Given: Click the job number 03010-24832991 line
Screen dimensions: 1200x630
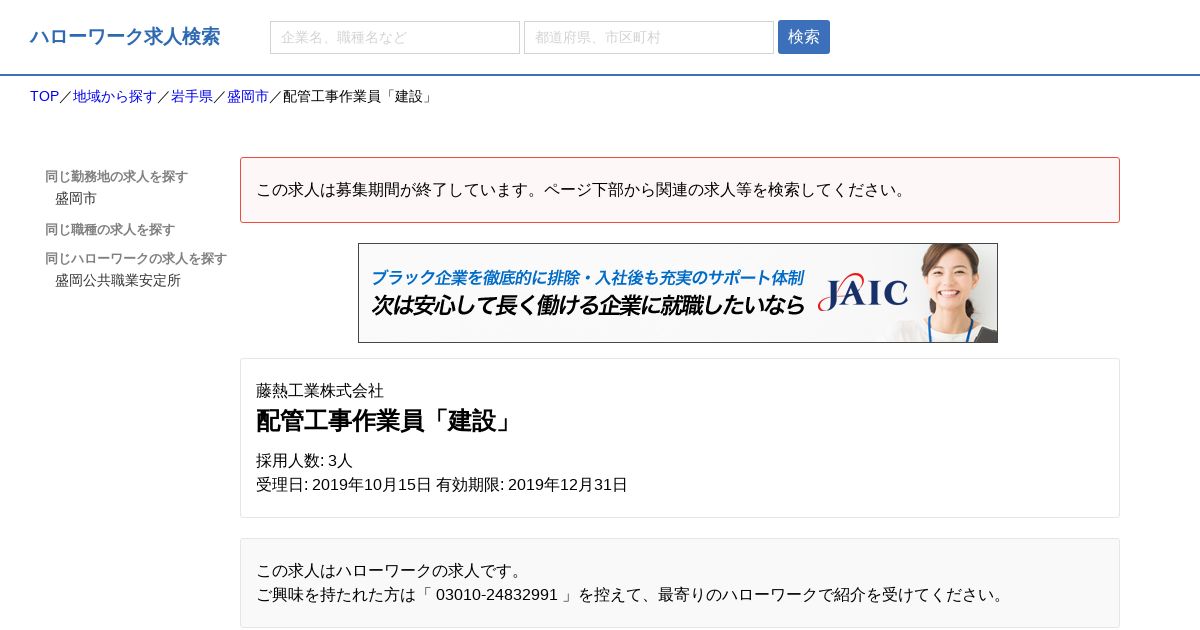Looking at the screenshot, I should tap(632, 595).
